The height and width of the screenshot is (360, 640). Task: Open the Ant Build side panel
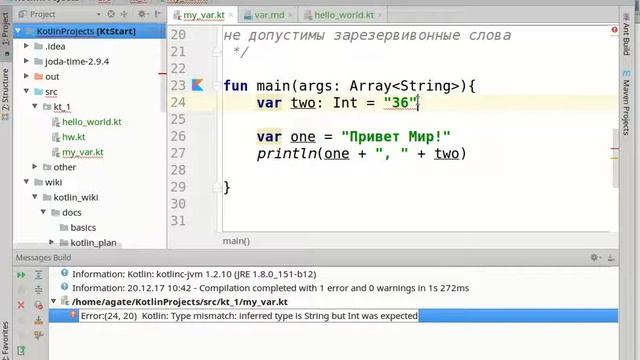[626, 34]
